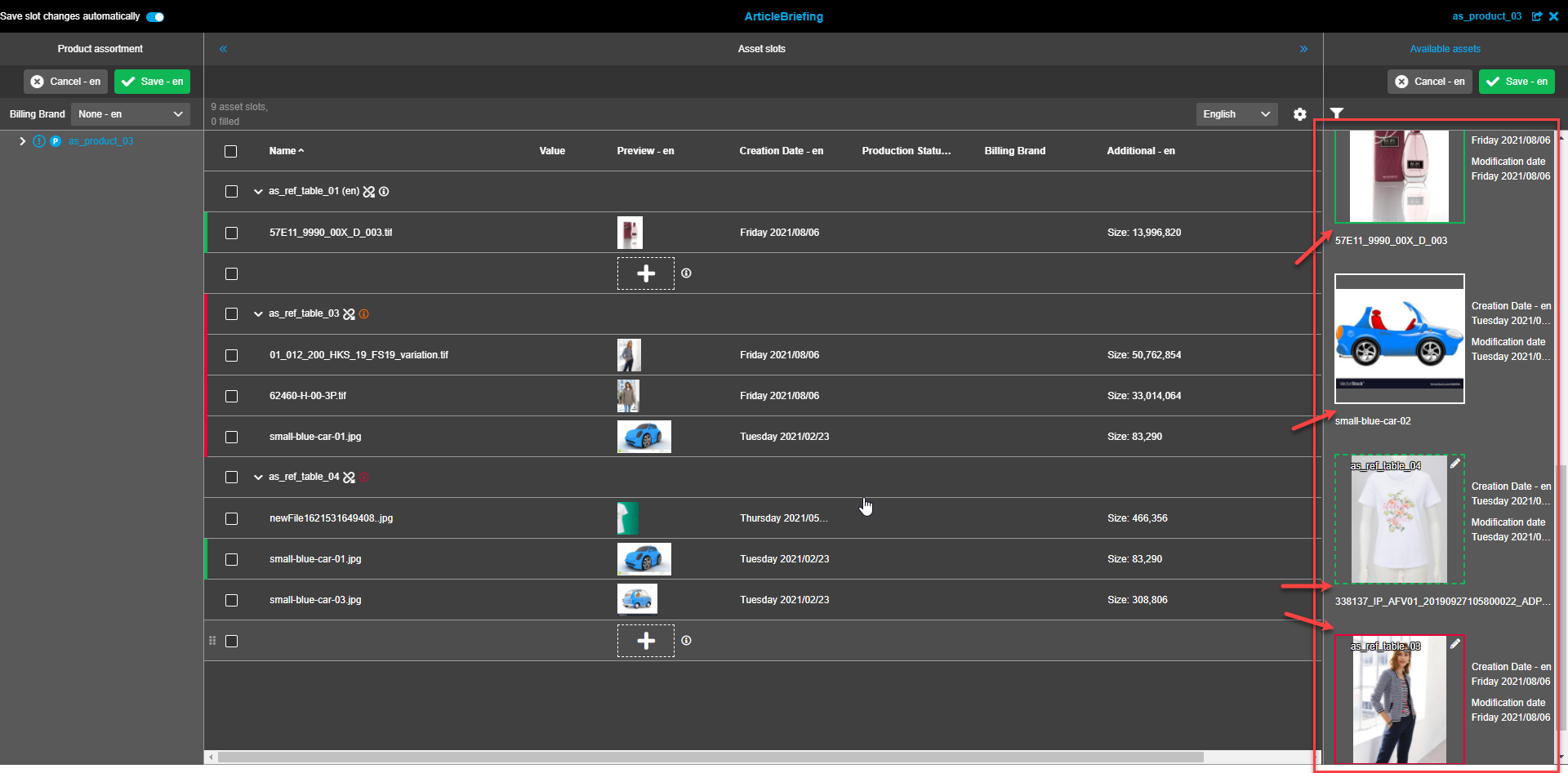
Task: Click the info icon next to as_product_03 in the tree
Action: point(39,140)
